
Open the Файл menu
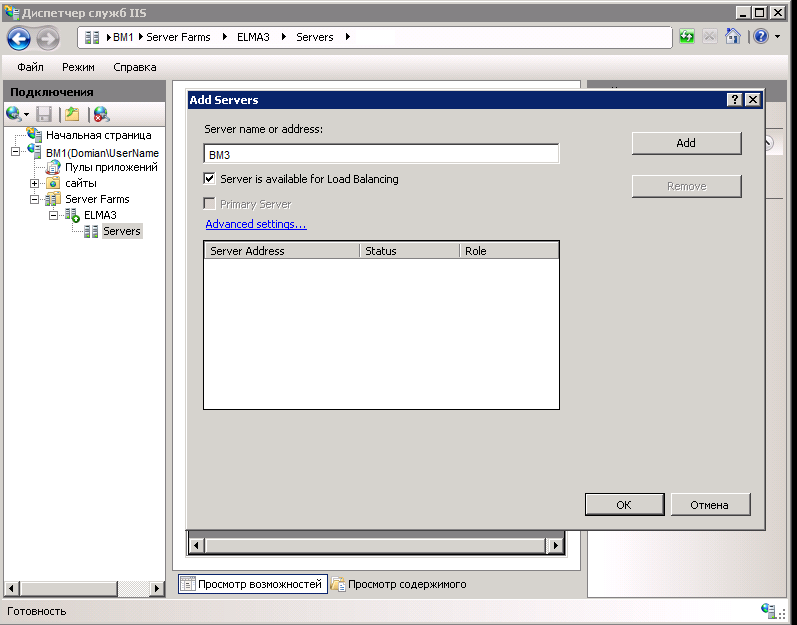point(30,67)
